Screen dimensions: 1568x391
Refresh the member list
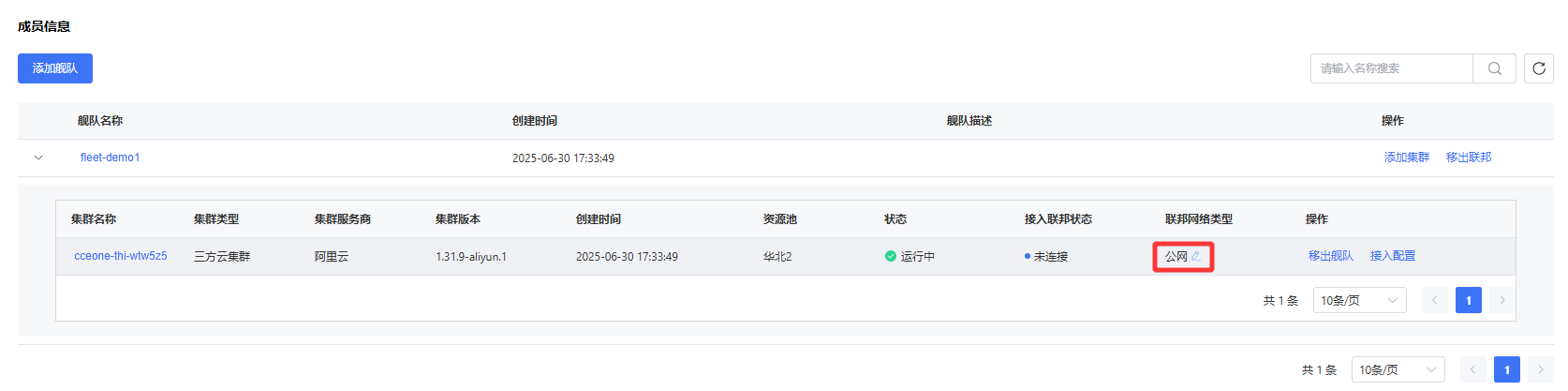coord(1539,68)
